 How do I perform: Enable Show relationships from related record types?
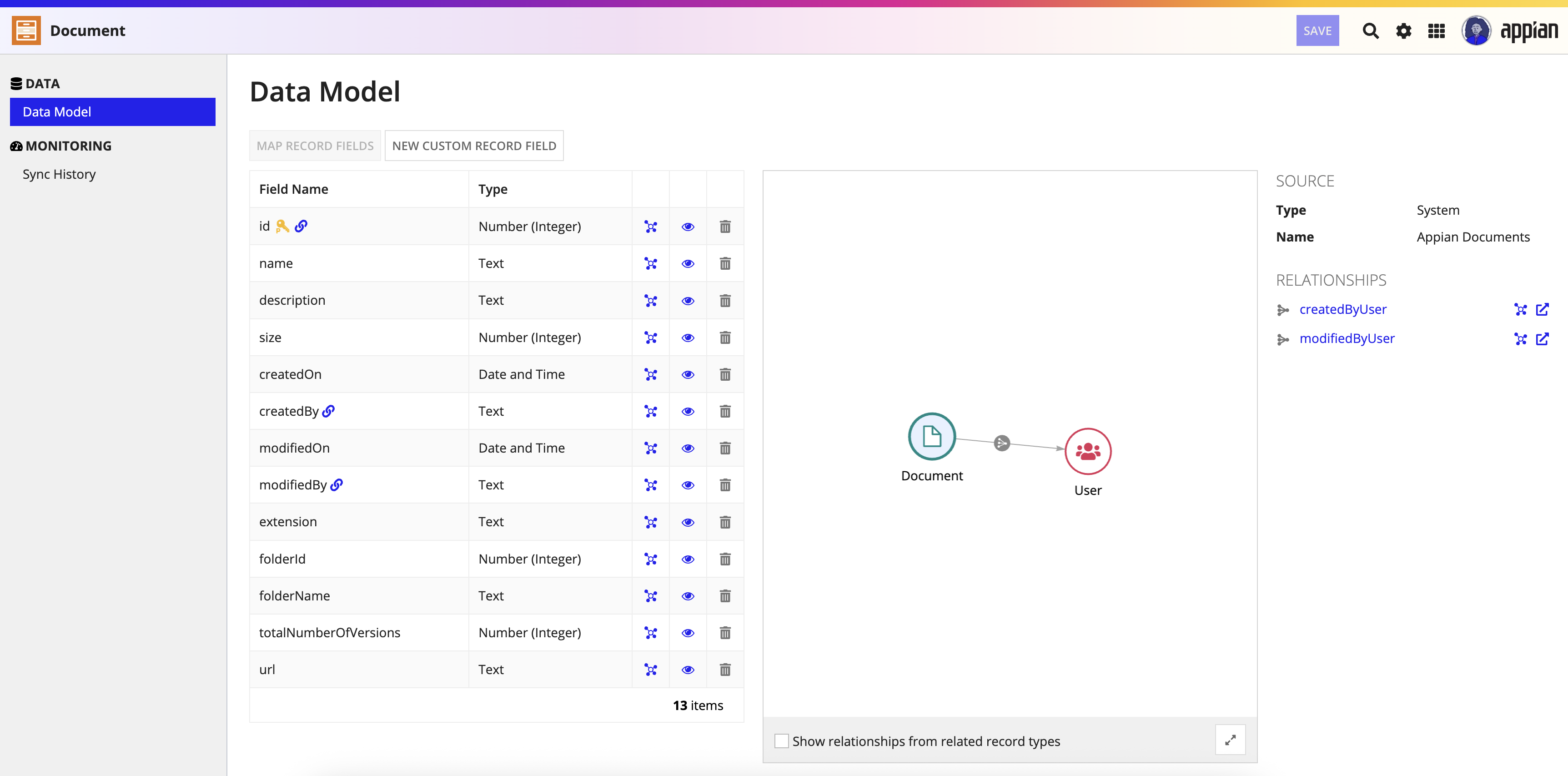[x=782, y=741]
